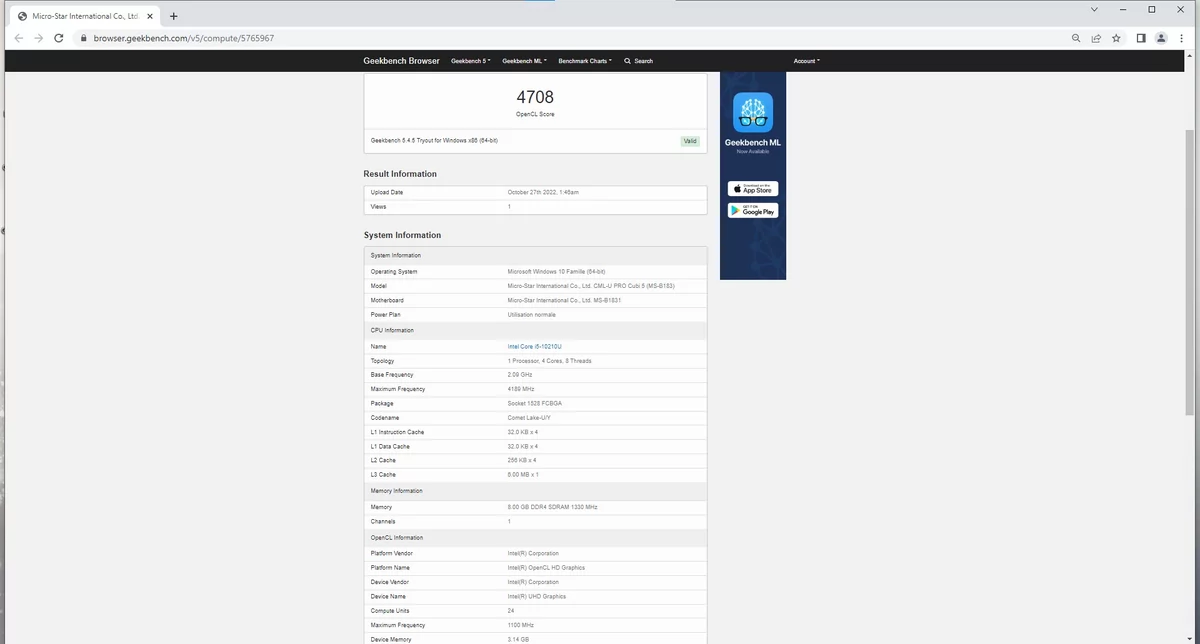The image size is (1200, 644).
Task: Open the Geekbench ML dropdown menu
Action: tap(525, 61)
